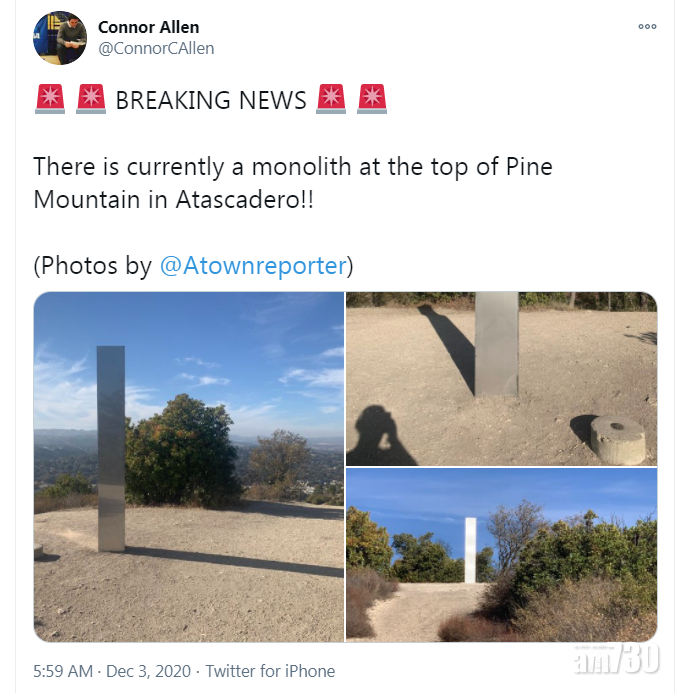Screen dimensions: 681x693
Task: Click the BREAKING NEWS headline text
Action: [x=211, y=100]
